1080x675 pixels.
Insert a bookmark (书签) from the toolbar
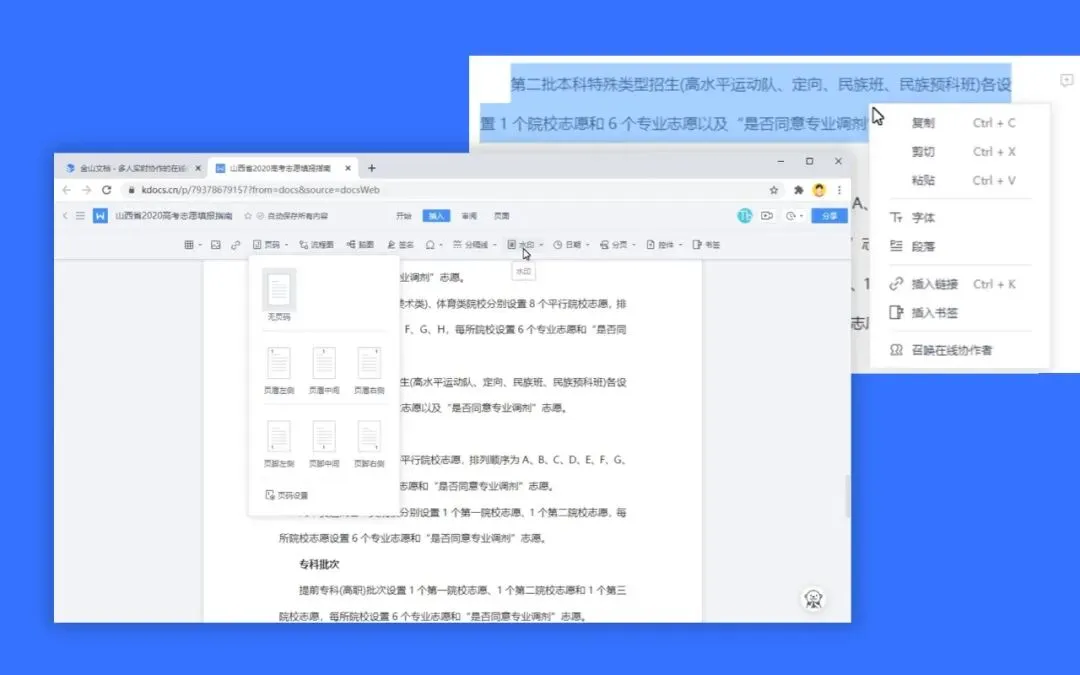pyautogui.click(x=706, y=245)
